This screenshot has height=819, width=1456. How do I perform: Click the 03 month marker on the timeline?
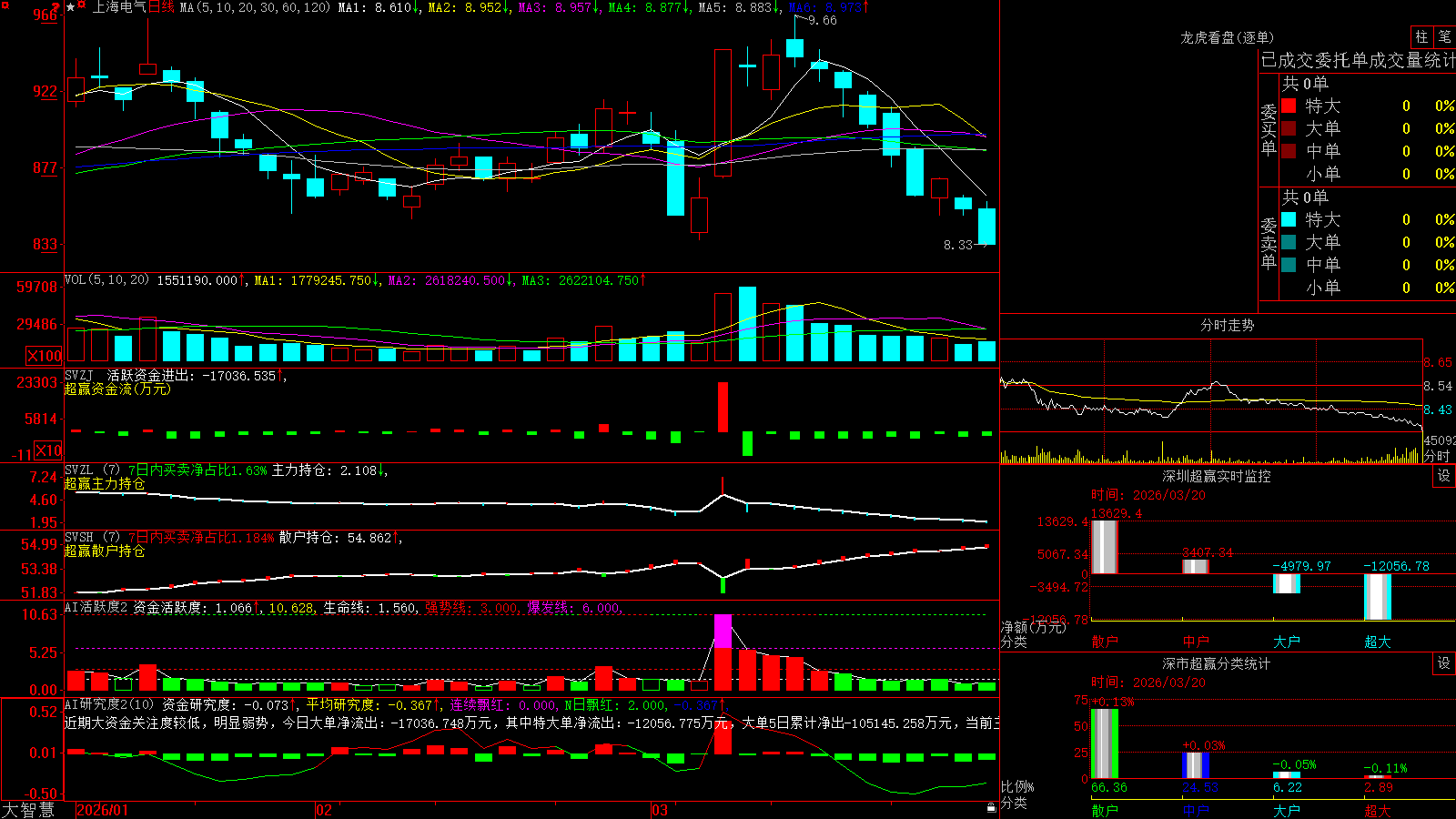click(660, 810)
